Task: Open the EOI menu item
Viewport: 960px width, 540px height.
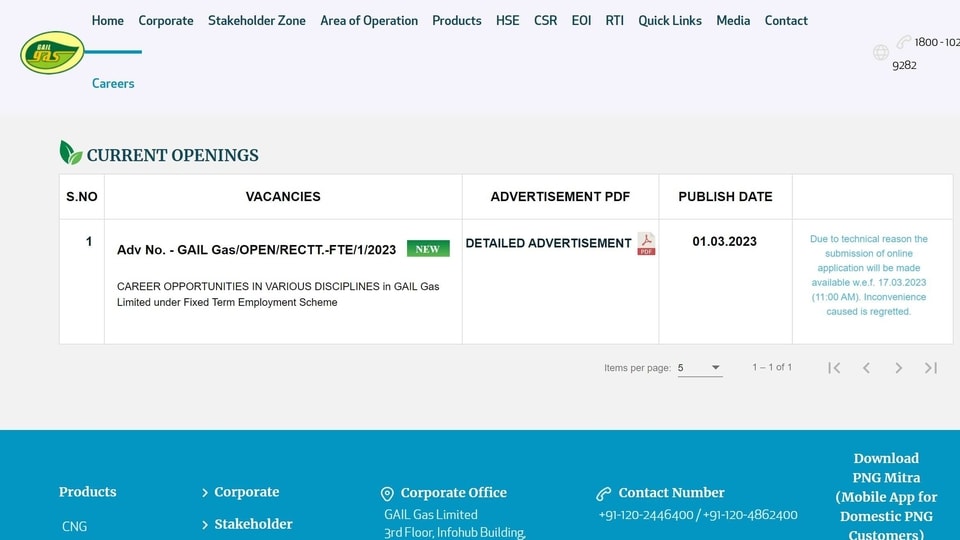Action: click(581, 21)
